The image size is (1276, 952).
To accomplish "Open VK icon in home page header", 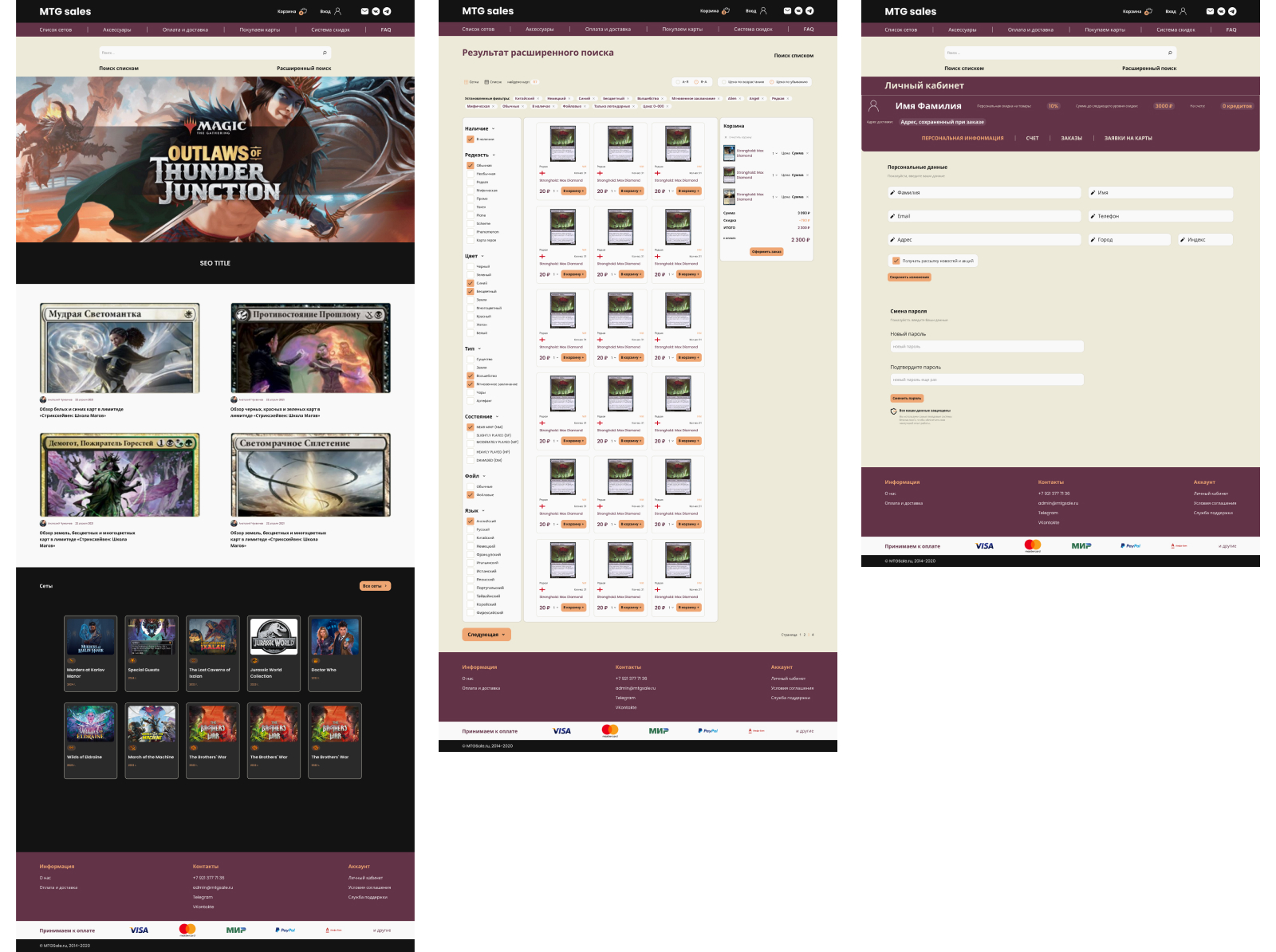I will tap(376, 11).
